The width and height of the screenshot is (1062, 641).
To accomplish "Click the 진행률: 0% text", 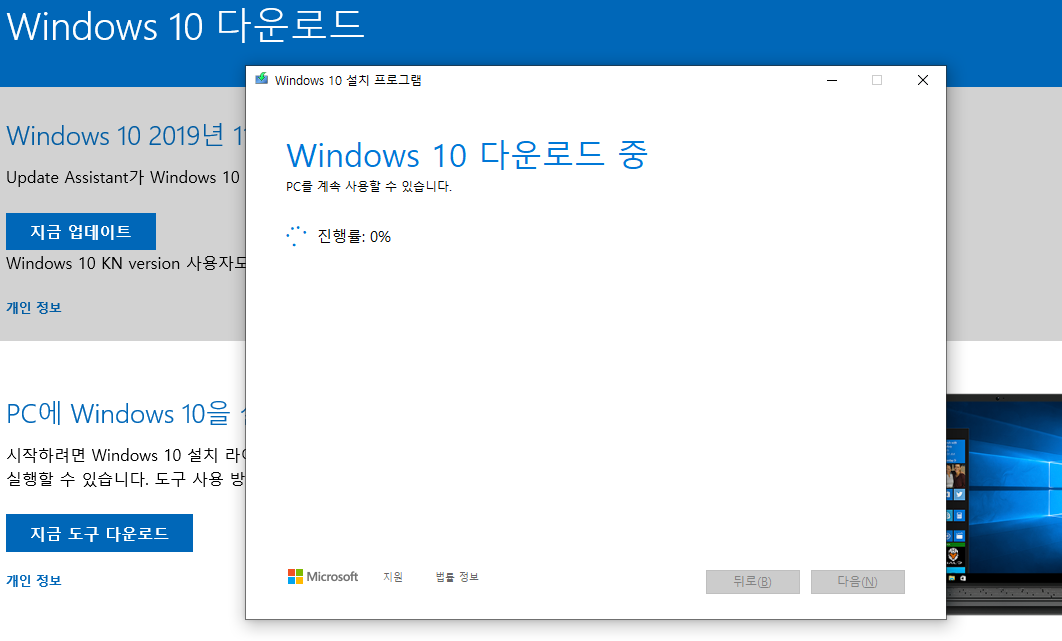I will [x=354, y=236].
